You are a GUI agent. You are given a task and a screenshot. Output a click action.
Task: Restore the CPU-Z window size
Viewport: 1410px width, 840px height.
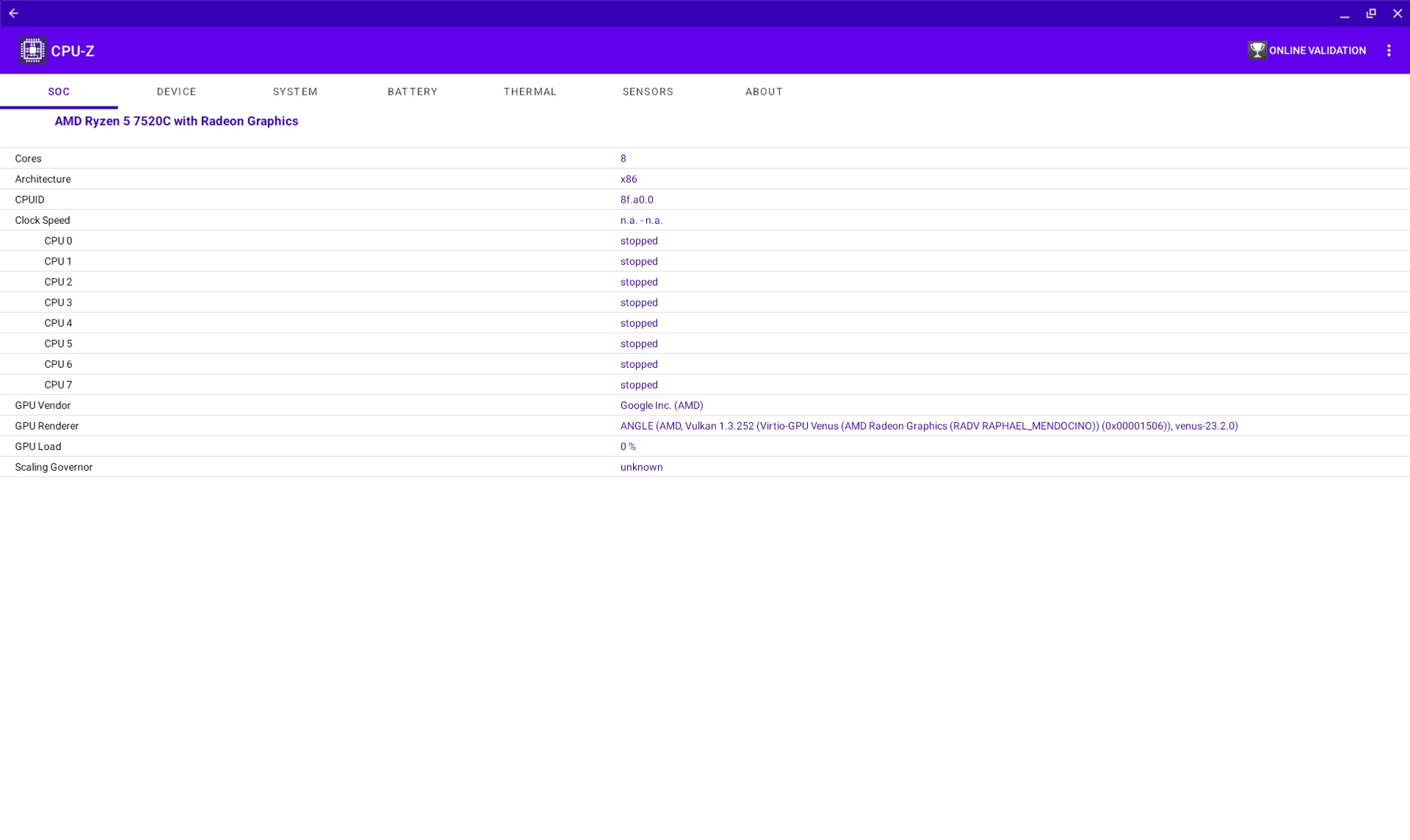point(1370,13)
